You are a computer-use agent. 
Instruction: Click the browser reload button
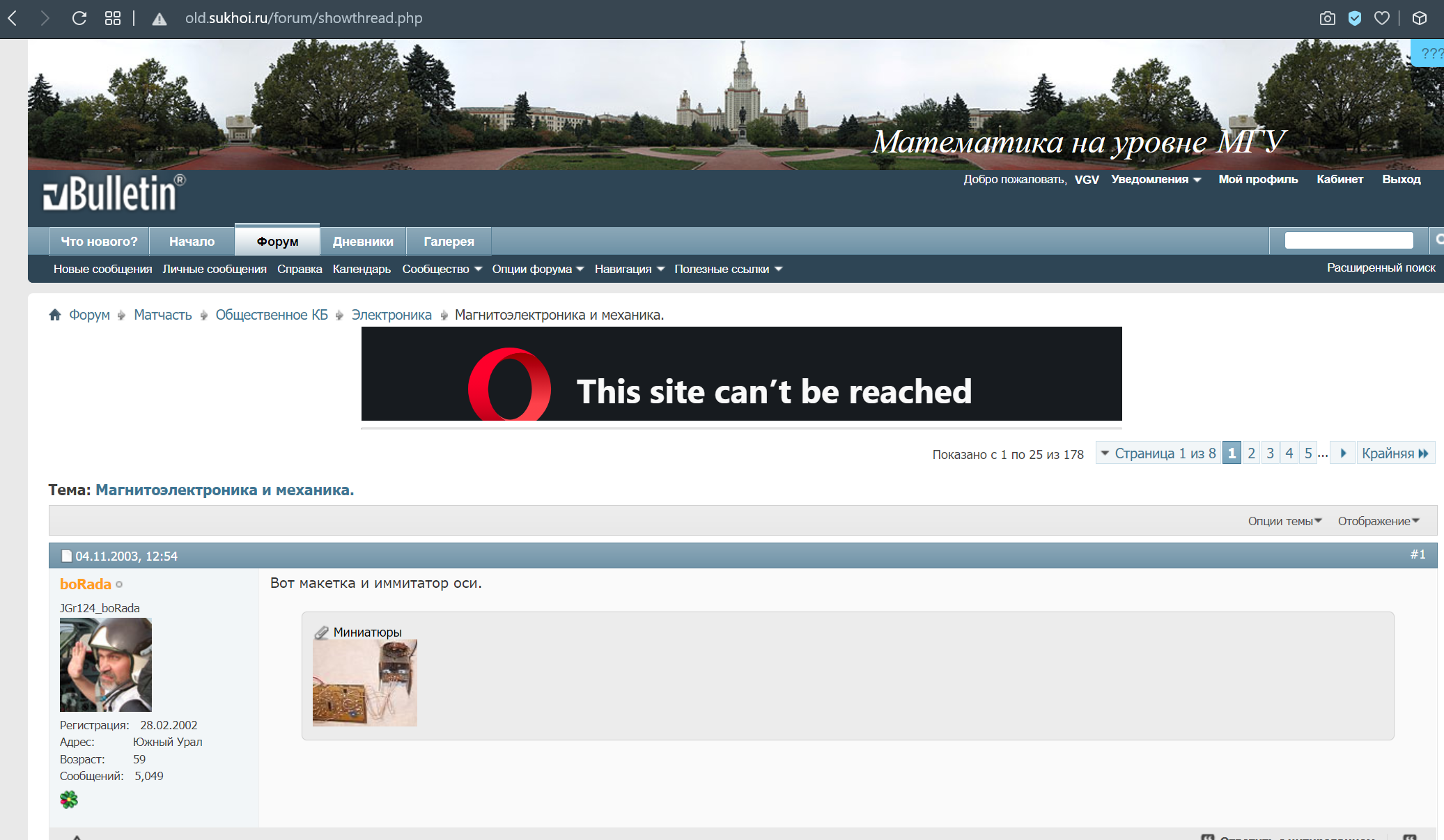79,18
